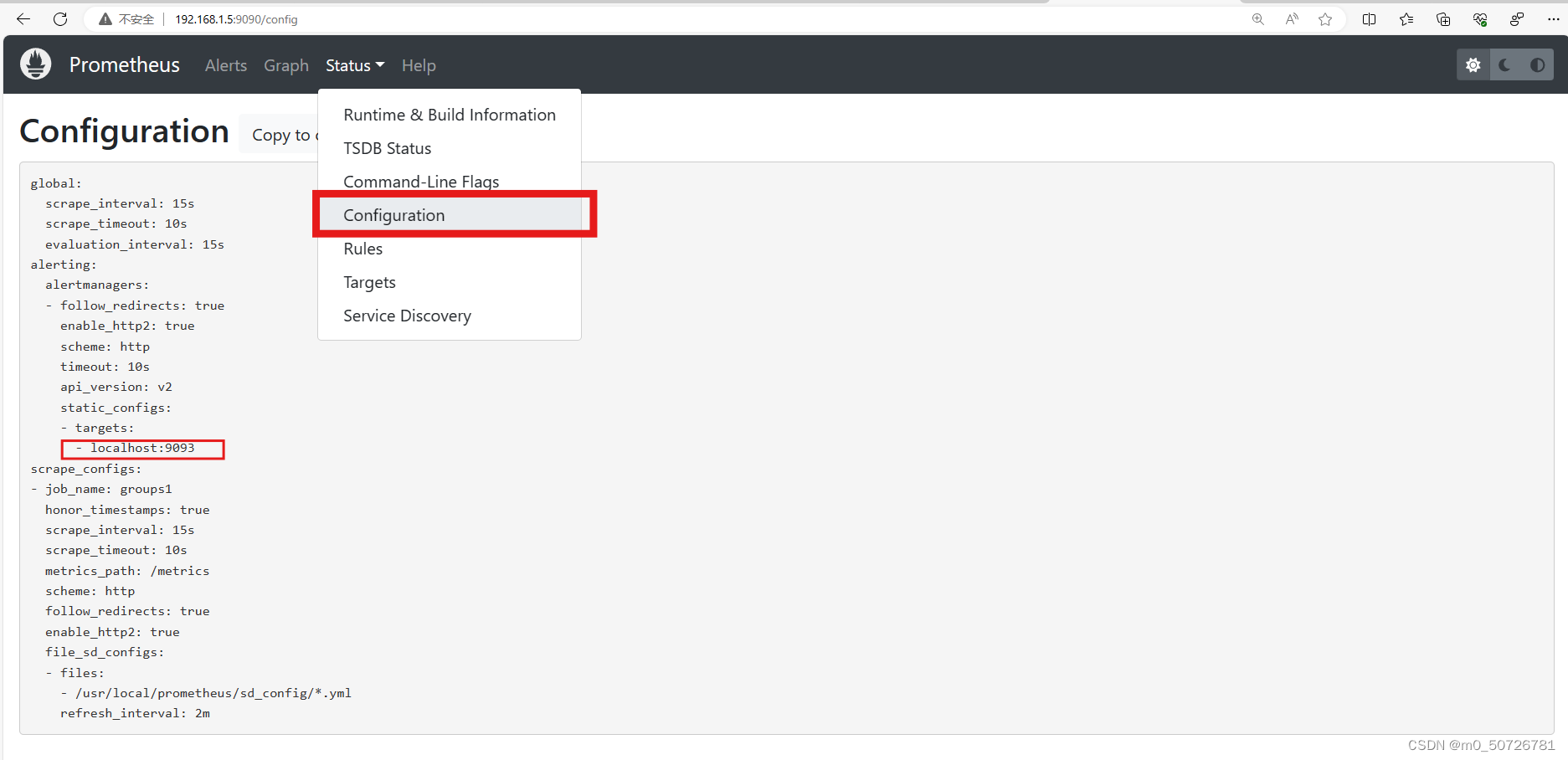This screenshot has width=1568, height=760.
Task: Open the browser profile share icon
Action: [1517, 19]
